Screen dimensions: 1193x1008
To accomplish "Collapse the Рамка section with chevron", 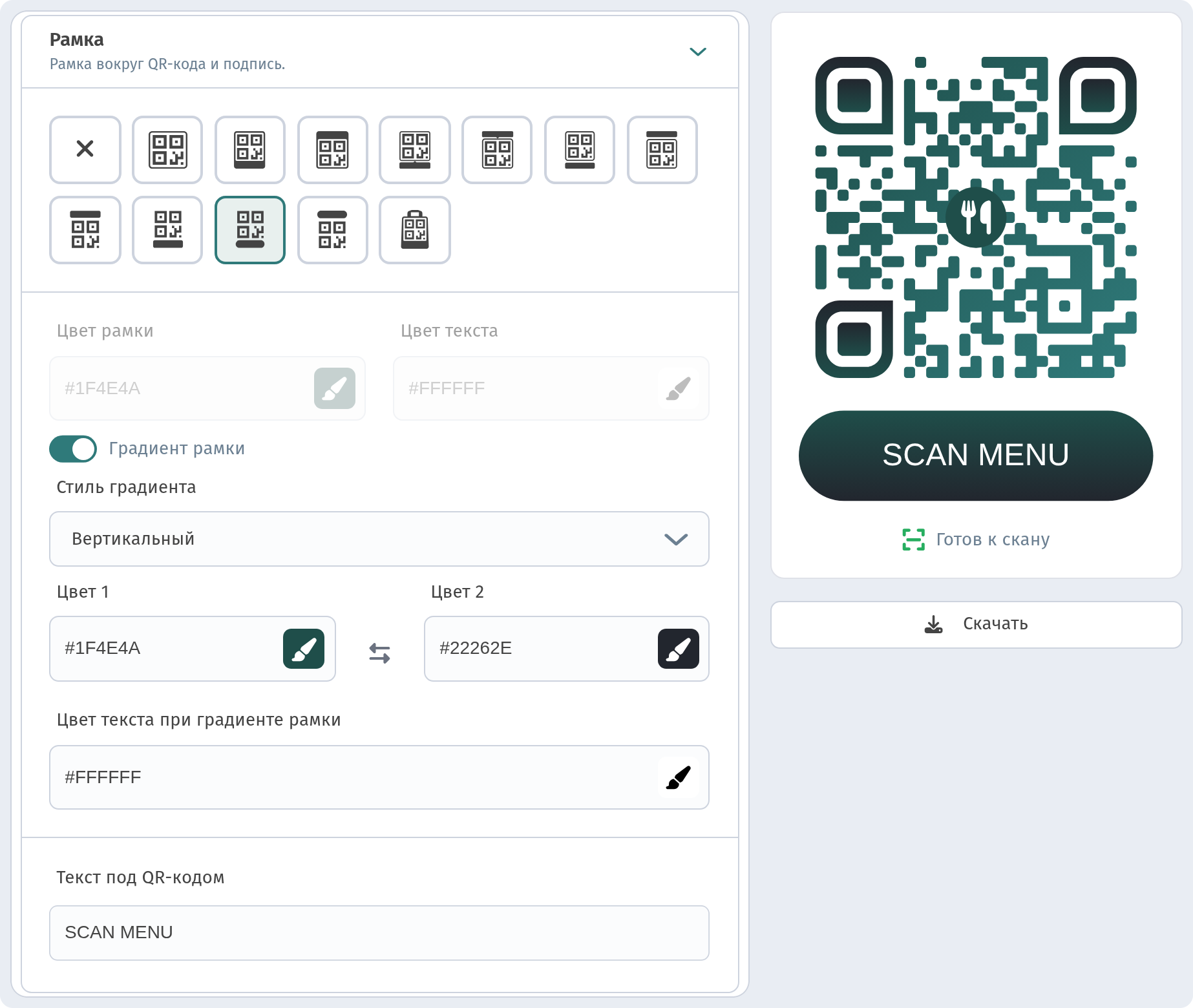I will coord(698,52).
